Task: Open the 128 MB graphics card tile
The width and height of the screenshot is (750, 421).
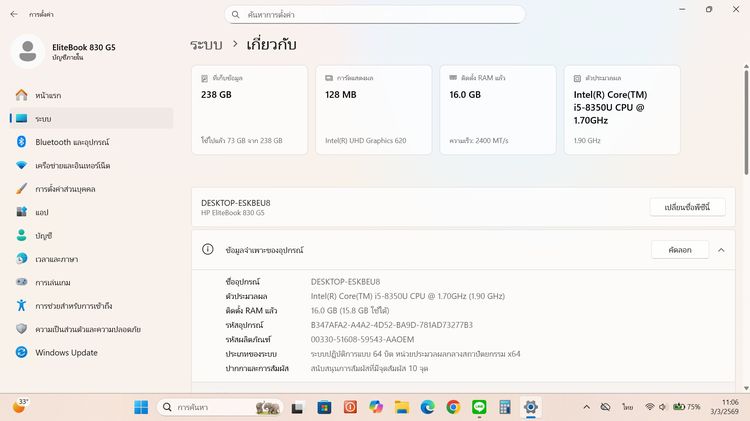Action: pyautogui.click(x=374, y=110)
